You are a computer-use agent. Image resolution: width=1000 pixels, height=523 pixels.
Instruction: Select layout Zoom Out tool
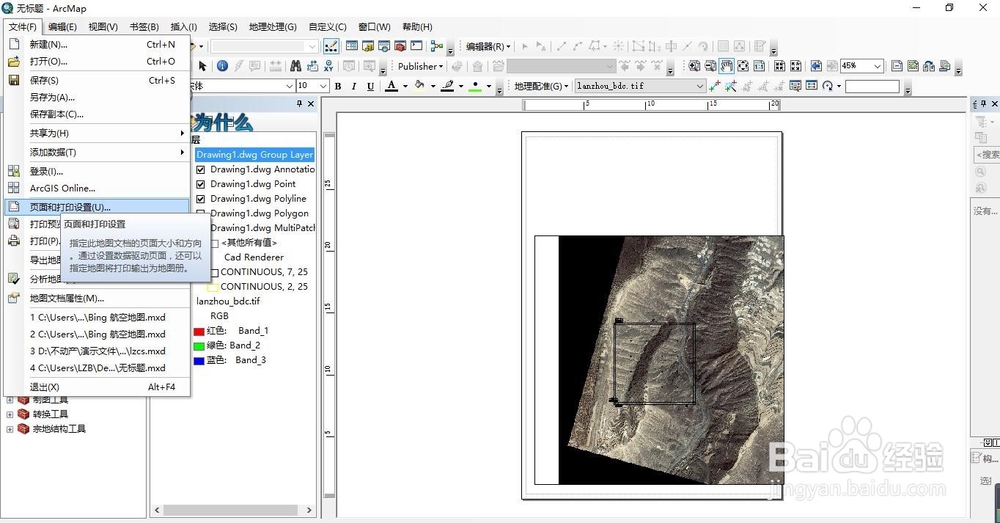tap(710, 66)
